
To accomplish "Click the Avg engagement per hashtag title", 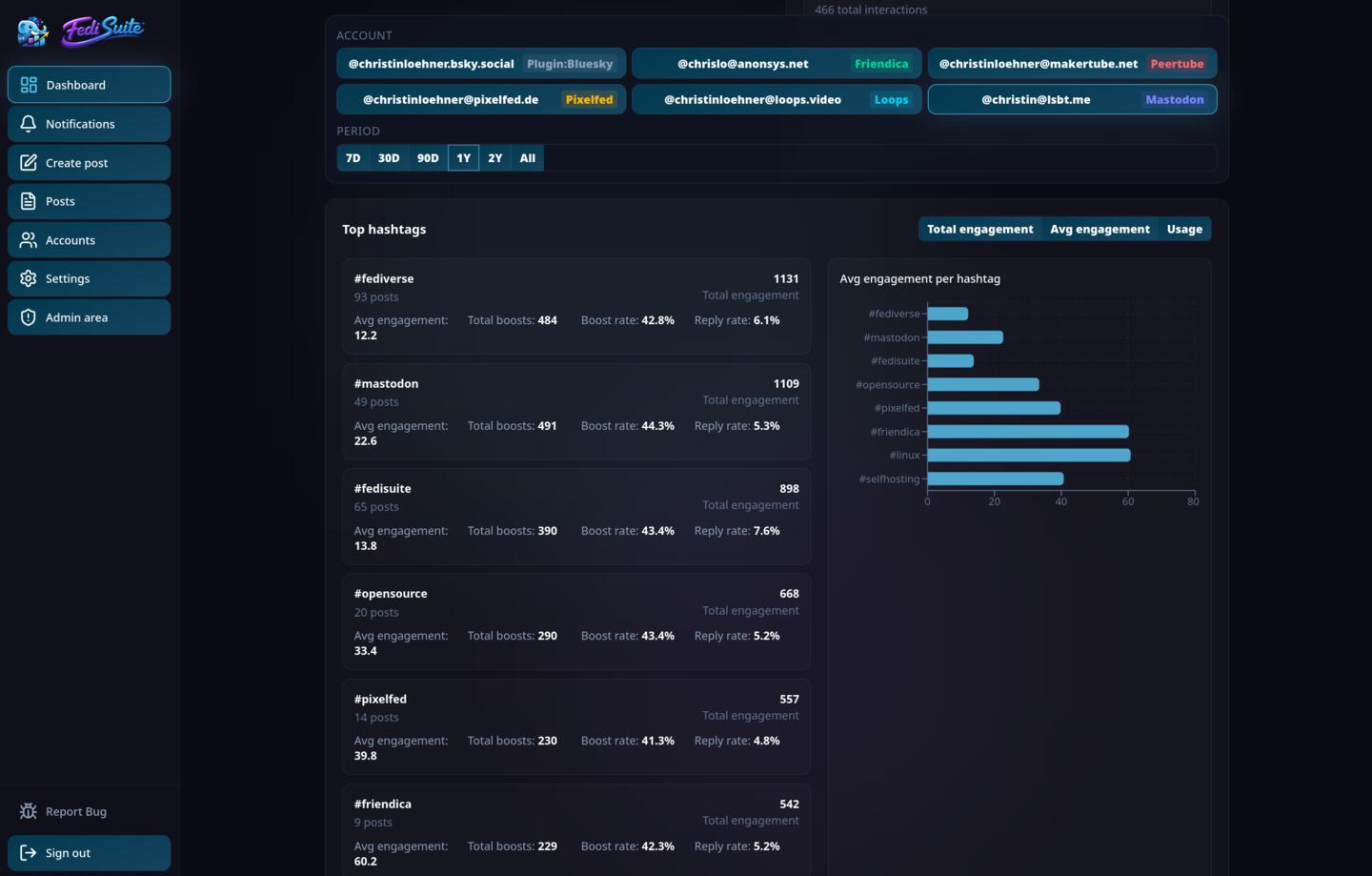I will (919, 278).
